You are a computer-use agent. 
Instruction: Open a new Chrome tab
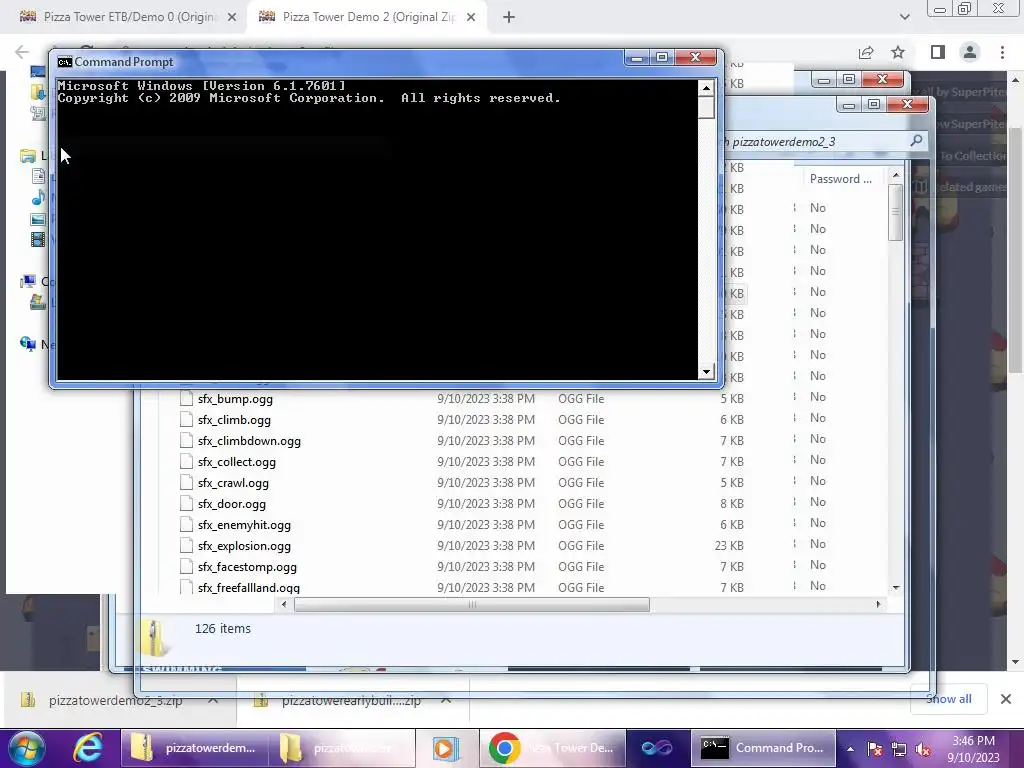pos(509,18)
